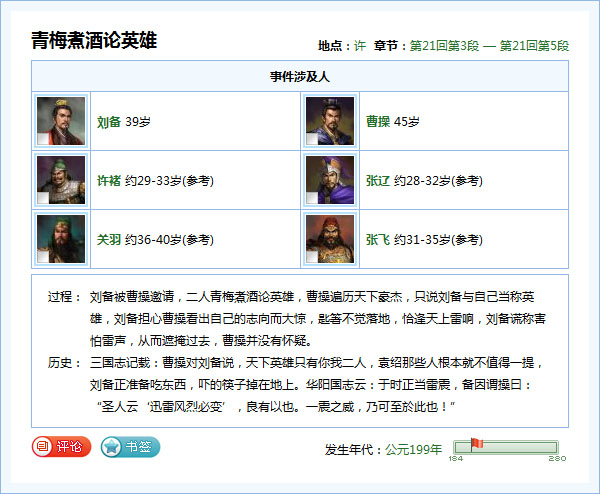600x494 pixels.
Task: Select Guan Yu's portrait beside 关羽
Action: 61,239
